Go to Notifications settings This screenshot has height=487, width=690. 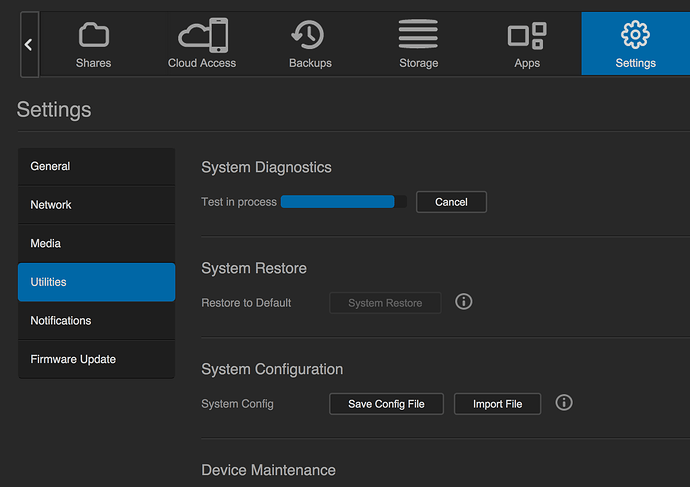coord(96,321)
